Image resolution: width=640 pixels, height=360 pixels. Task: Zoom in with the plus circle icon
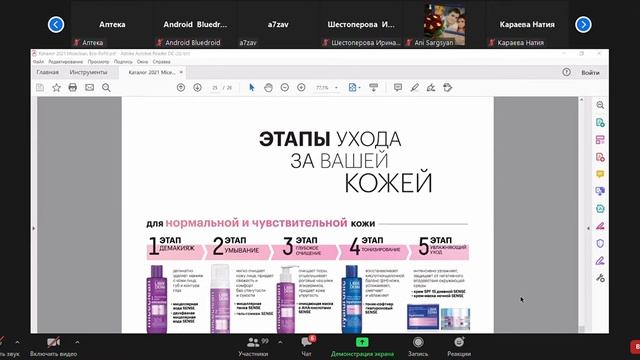[301, 87]
